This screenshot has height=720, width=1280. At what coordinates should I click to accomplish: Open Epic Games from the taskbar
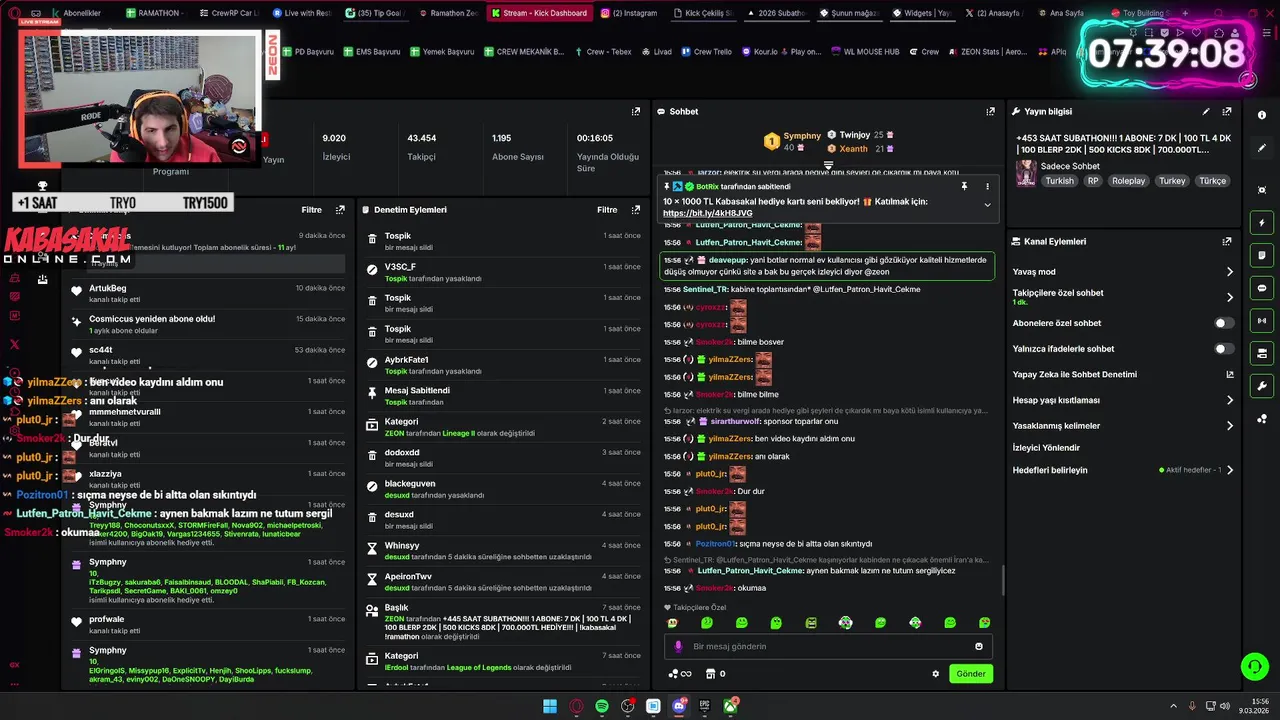pos(705,706)
